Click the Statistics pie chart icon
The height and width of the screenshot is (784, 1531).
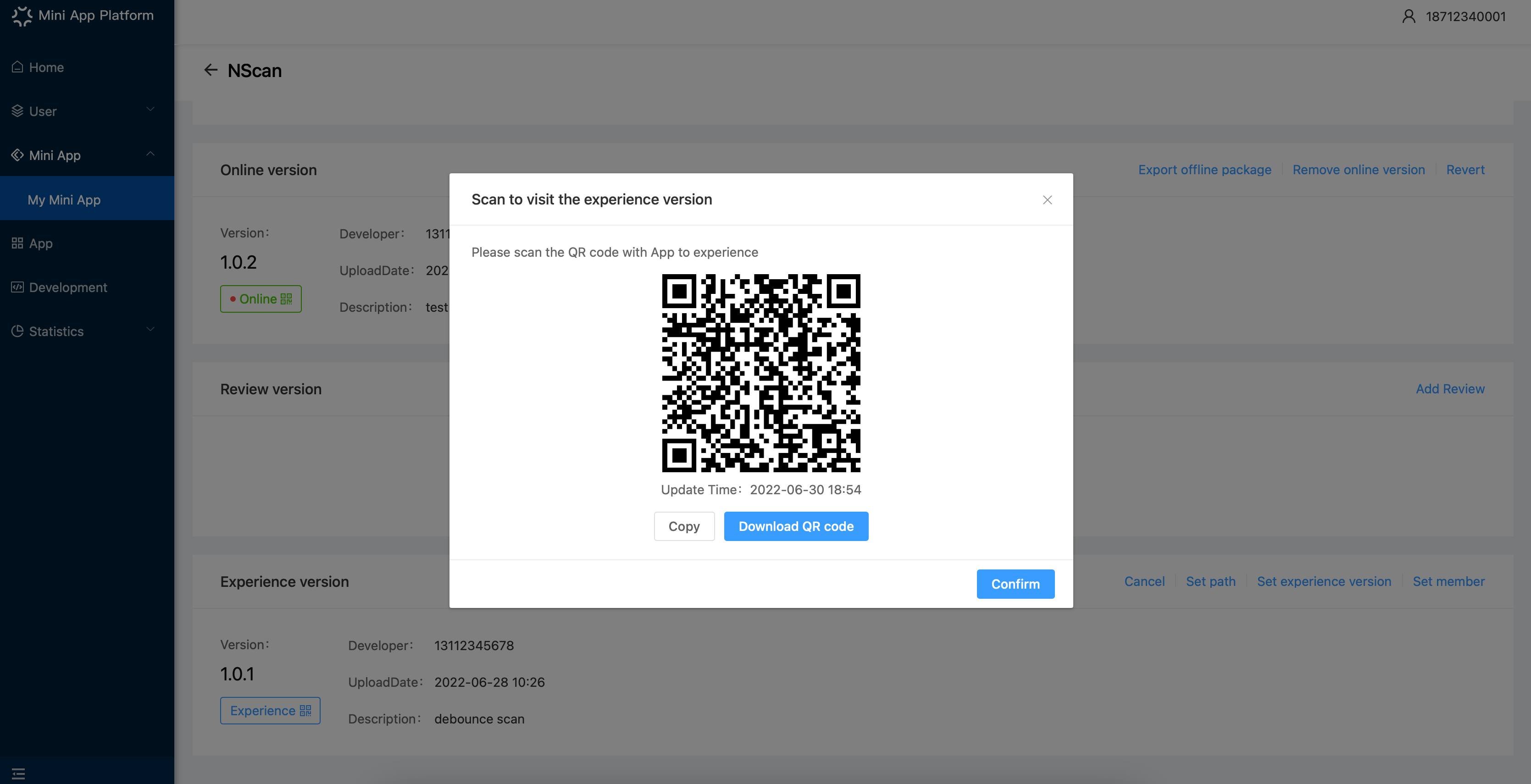[18, 331]
